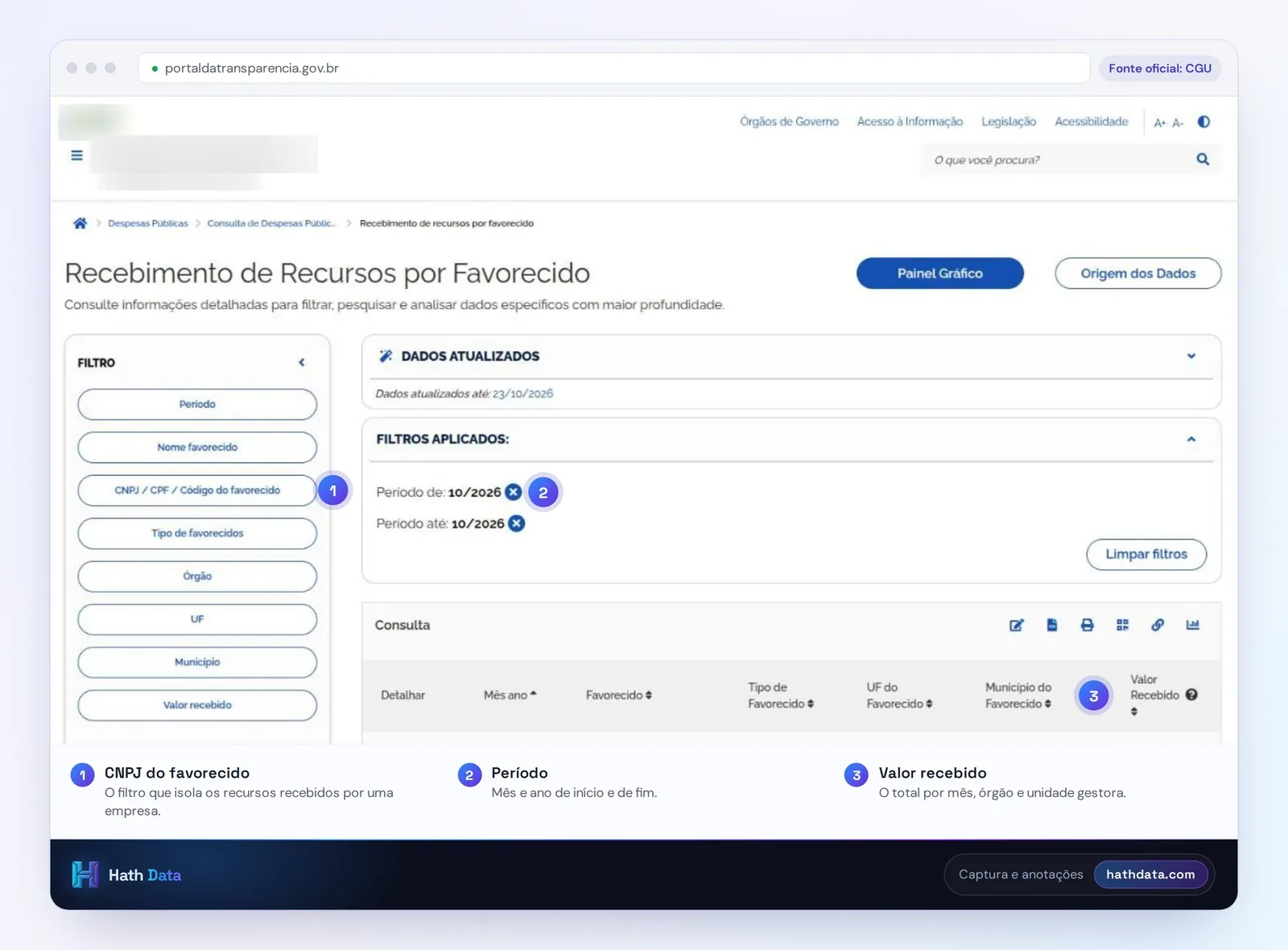Go to home via breadcrumb house icon
The height and width of the screenshot is (950, 1288).
tap(80, 223)
